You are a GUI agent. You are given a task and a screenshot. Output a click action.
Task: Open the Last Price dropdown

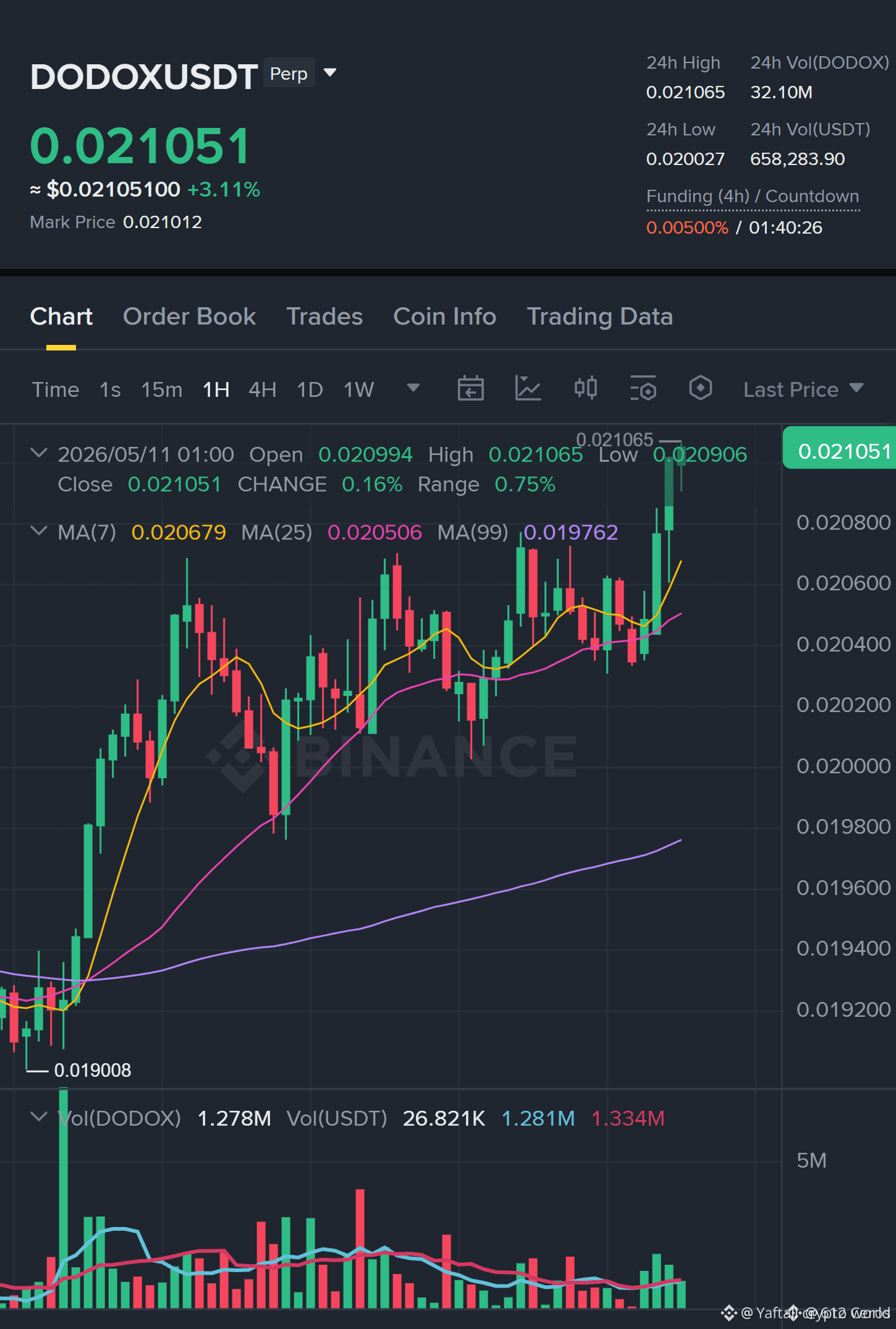[803, 389]
